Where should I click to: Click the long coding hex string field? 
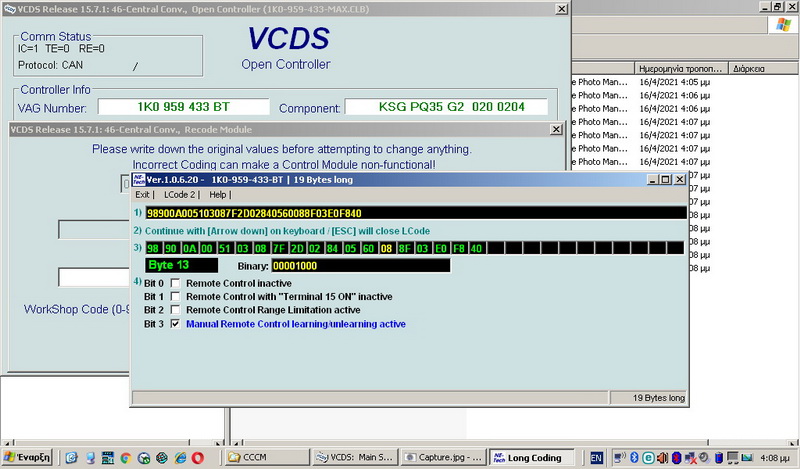click(416, 213)
